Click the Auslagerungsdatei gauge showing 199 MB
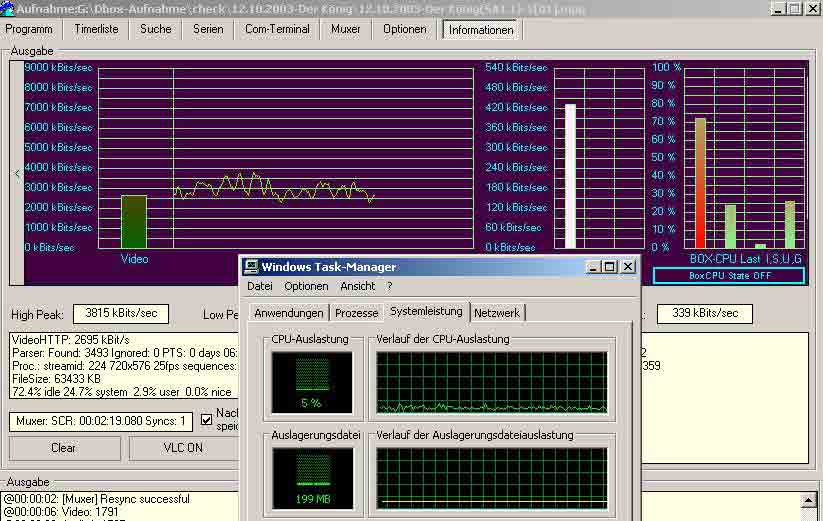Viewport: 823px width, 521px height. point(312,477)
